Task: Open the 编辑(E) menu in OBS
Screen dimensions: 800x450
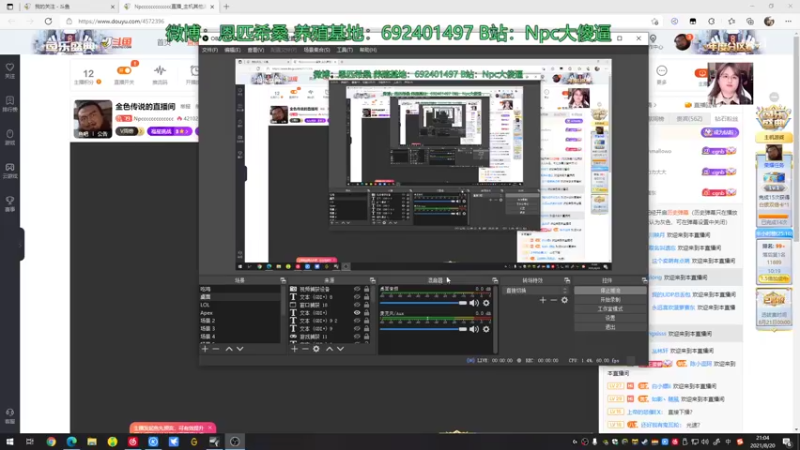Action: coord(232,50)
